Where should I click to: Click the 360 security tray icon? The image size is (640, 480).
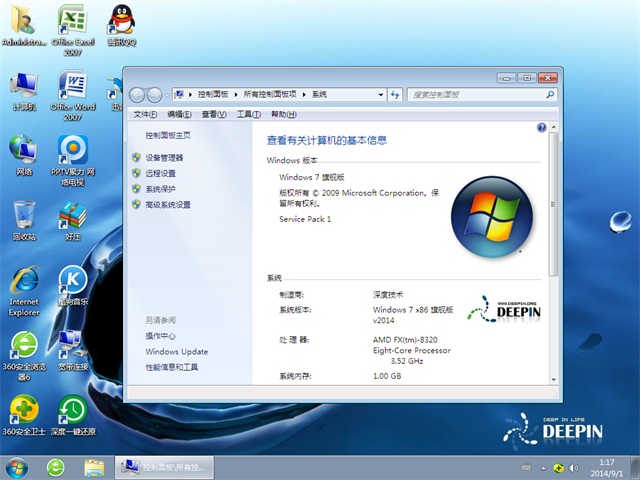(x=558, y=468)
